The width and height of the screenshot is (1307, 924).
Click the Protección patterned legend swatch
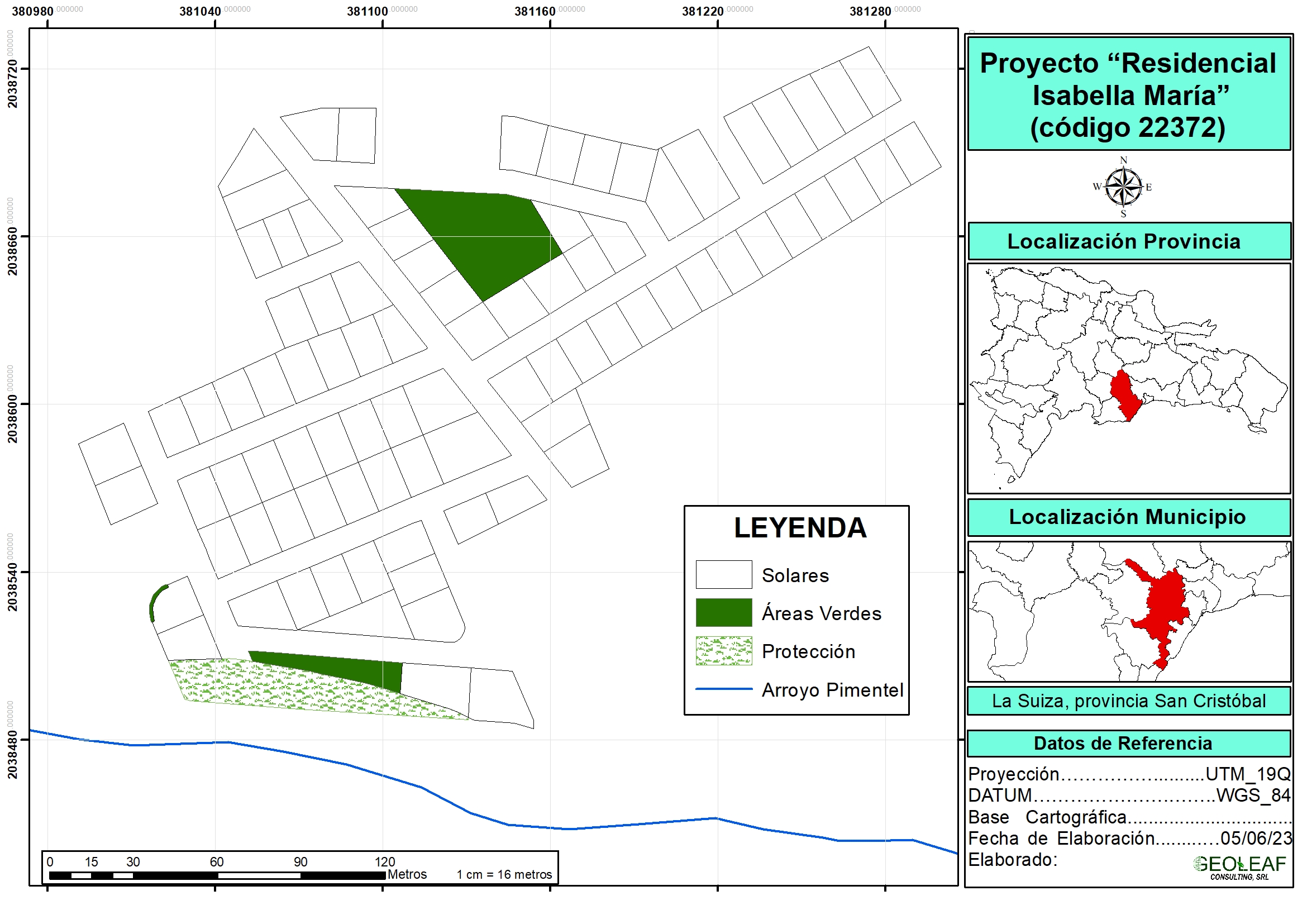[x=723, y=651]
